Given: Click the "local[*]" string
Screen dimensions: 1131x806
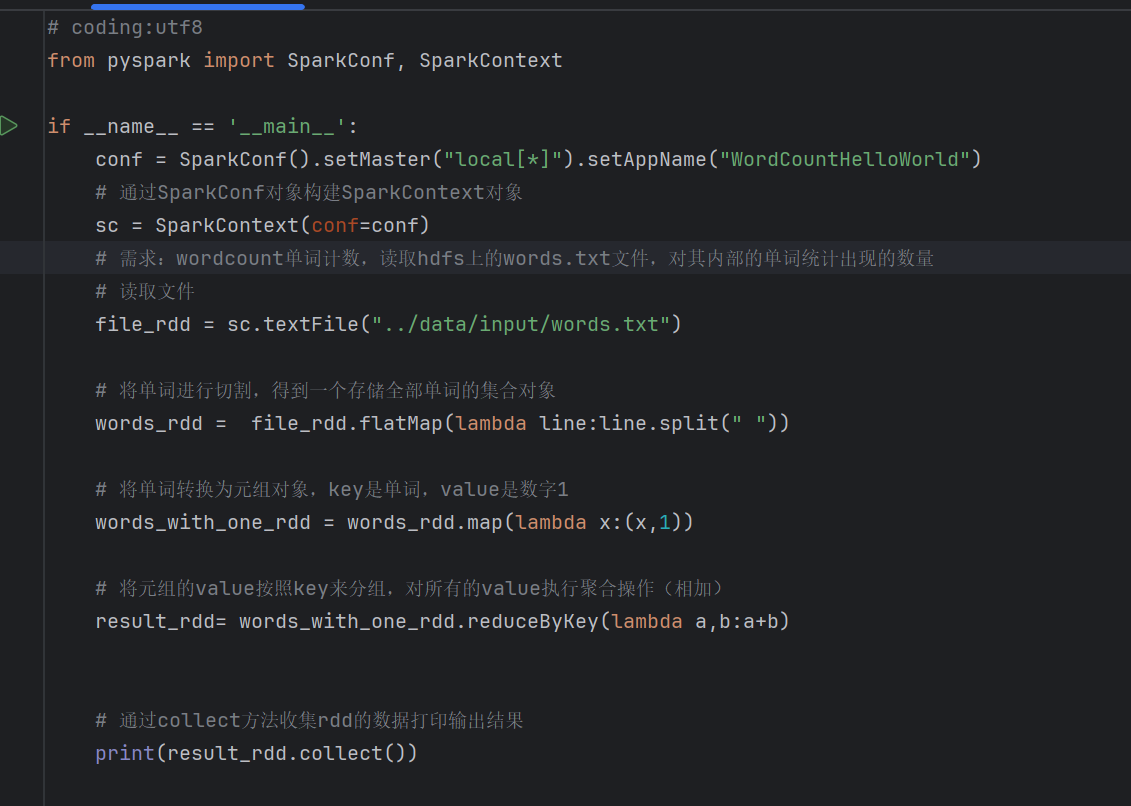Looking at the screenshot, I should tap(503, 159).
